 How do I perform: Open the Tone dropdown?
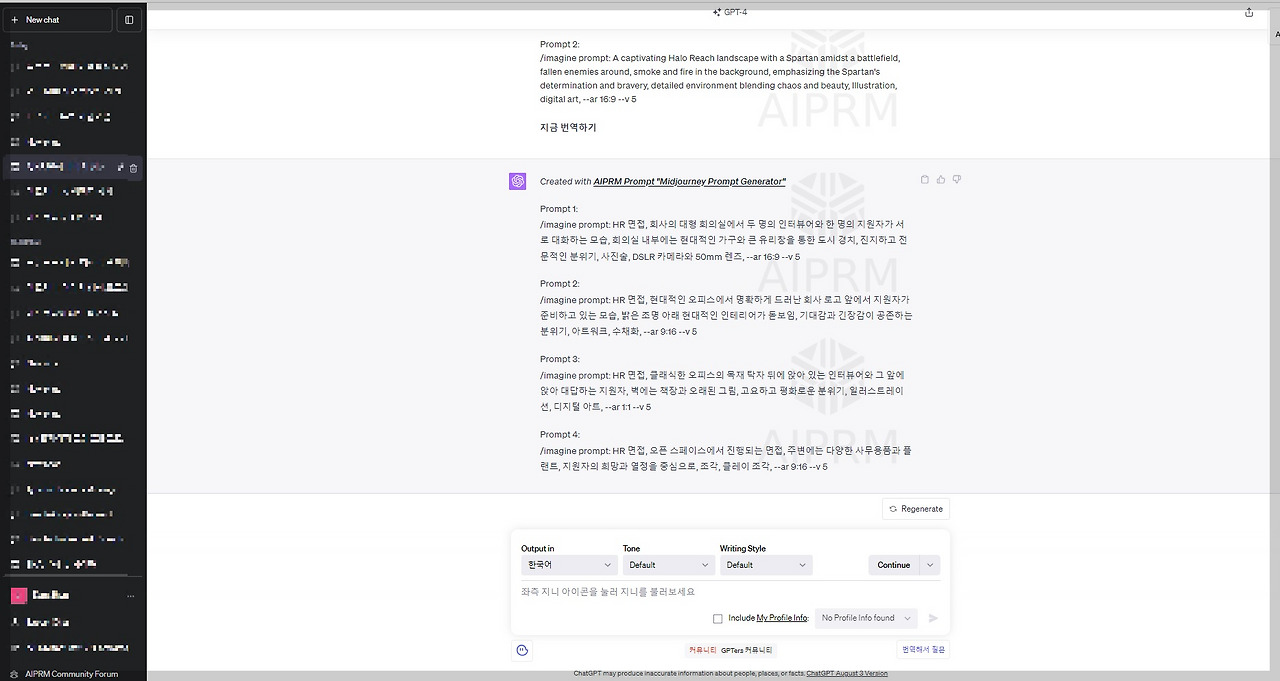tap(668, 565)
